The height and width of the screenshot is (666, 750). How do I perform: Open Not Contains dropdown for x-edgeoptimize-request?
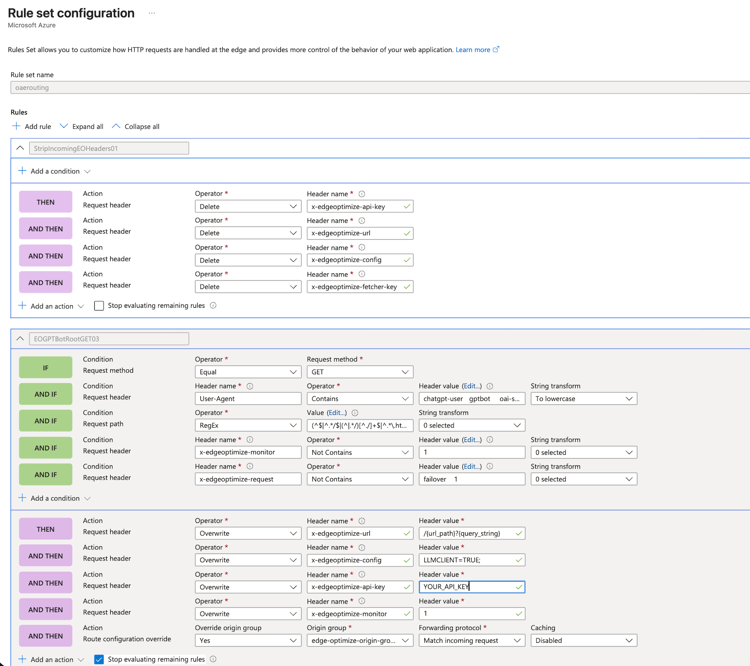click(x=360, y=479)
